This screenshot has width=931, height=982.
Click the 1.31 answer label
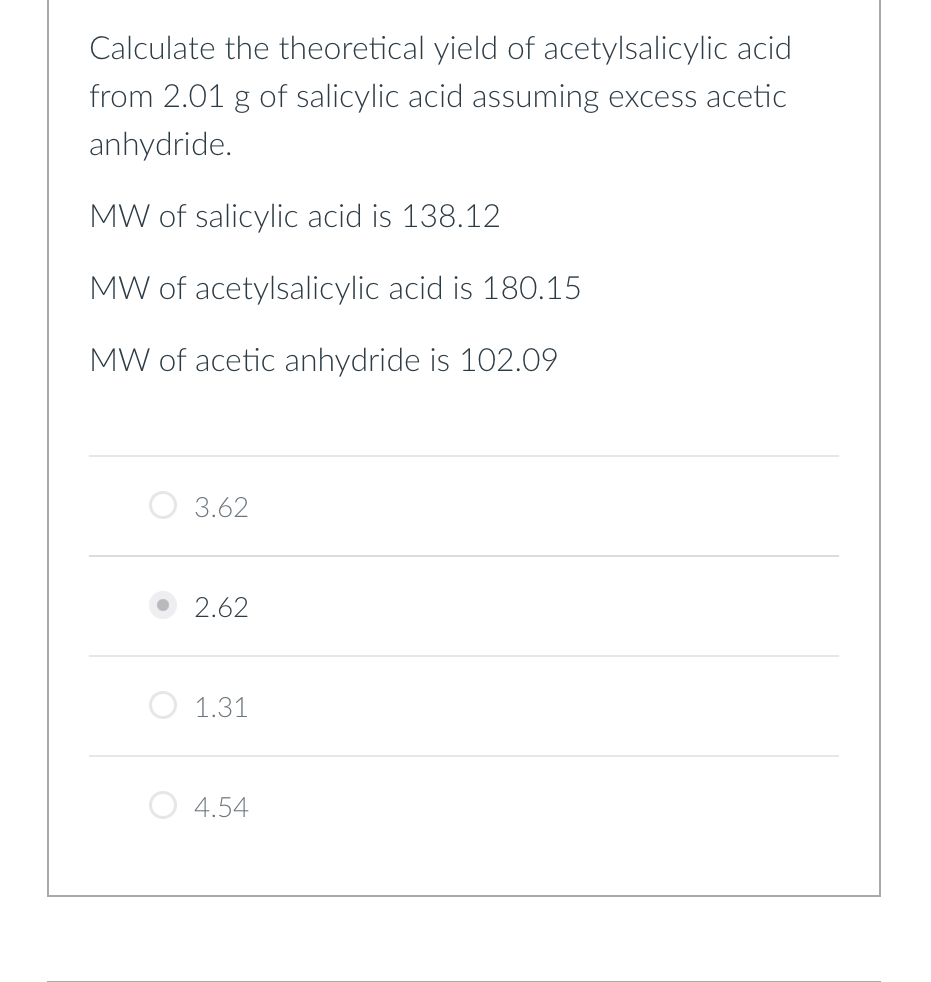point(221,707)
